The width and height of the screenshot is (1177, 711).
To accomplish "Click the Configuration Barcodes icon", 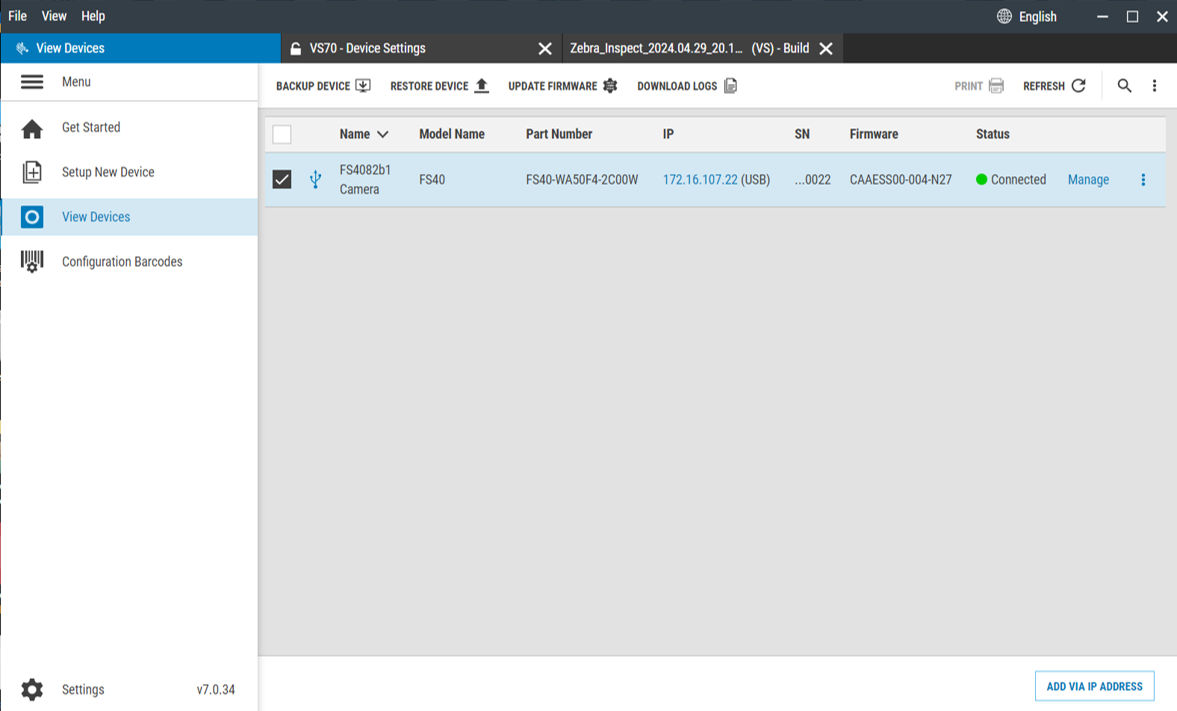I will [x=32, y=261].
